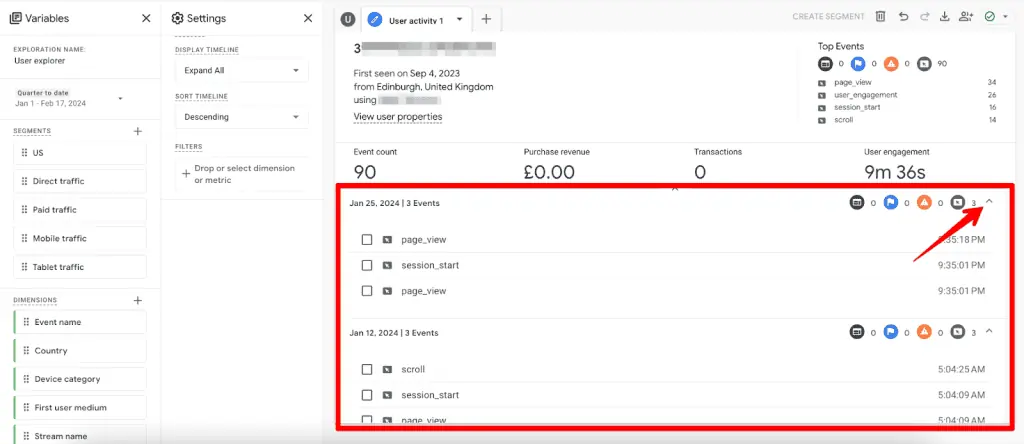Add a new dimension with plus icon
Image resolution: width=1024 pixels, height=444 pixels.
(x=138, y=300)
